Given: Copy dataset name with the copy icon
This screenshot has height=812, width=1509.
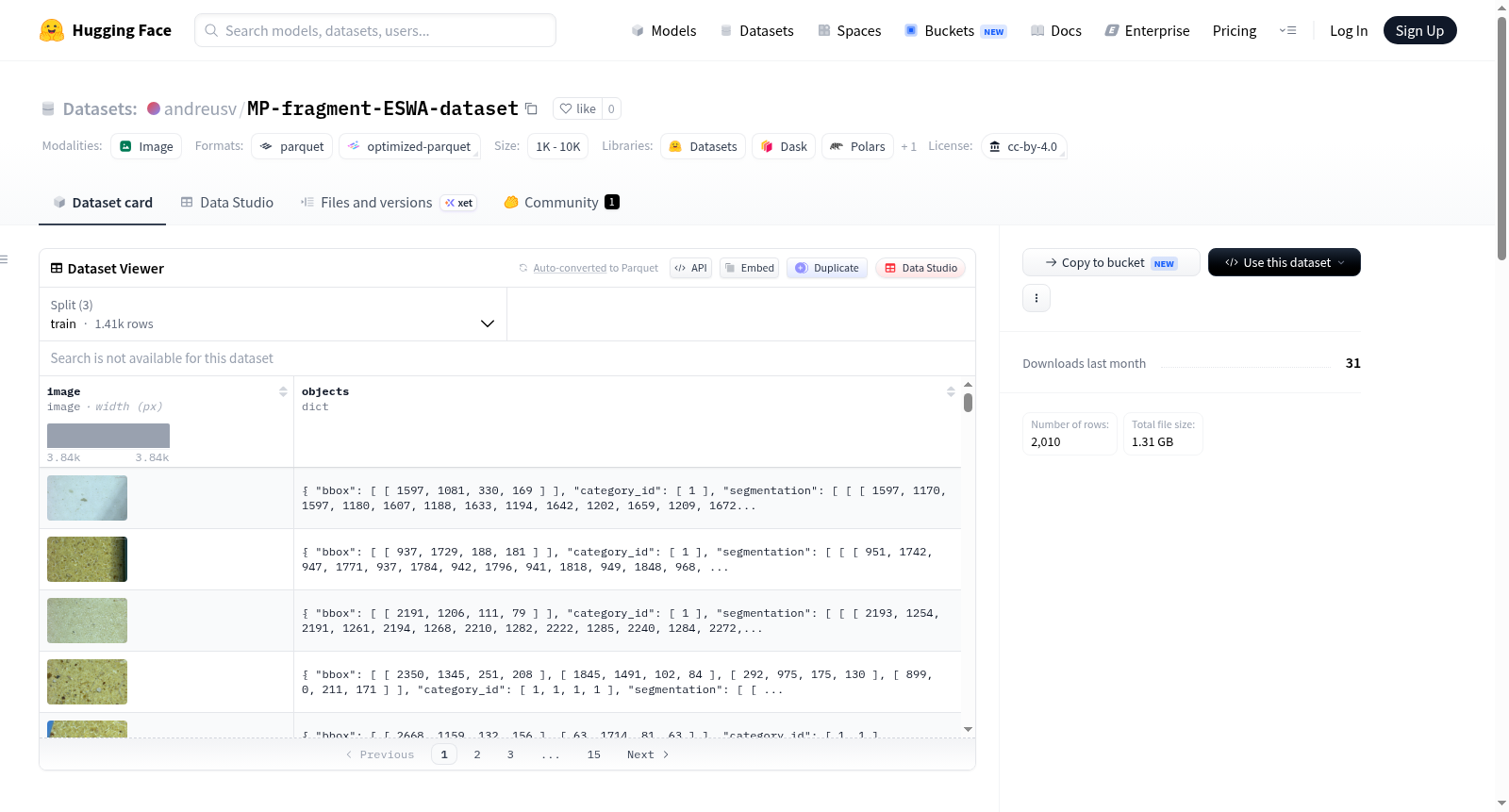Looking at the screenshot, I should 531,108.
